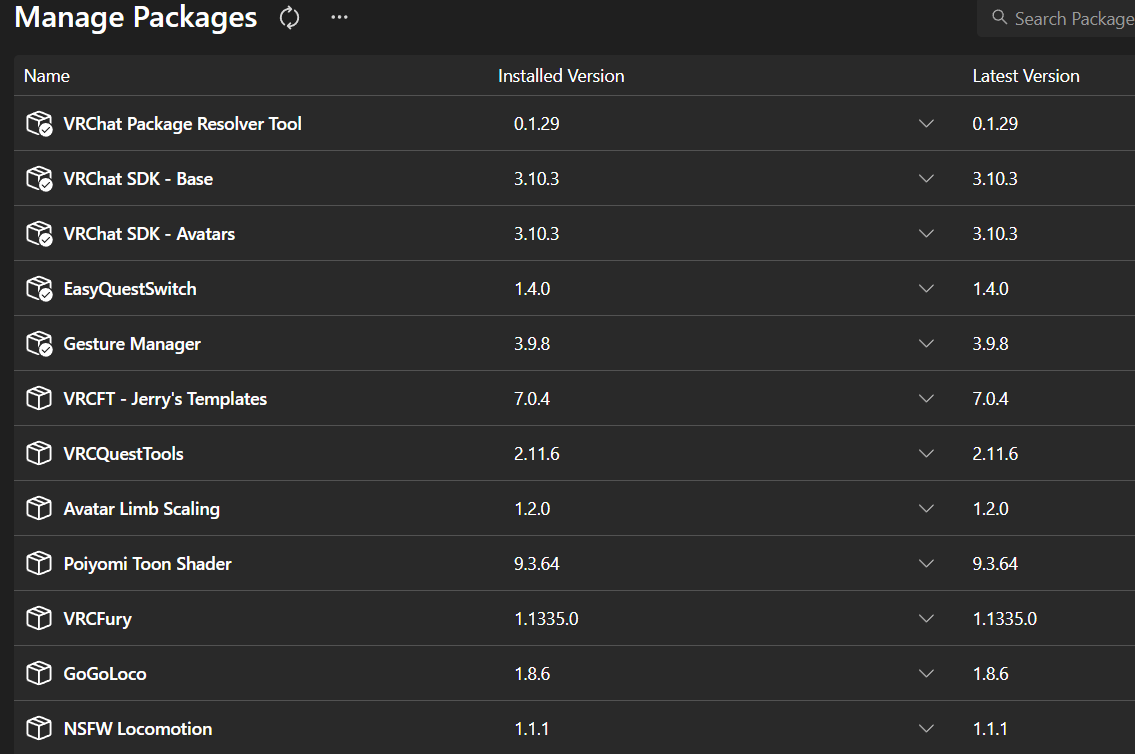Screen dimensions: 1135x754
Task: Select the EasyQuestSwitch name
Action: (130, 289)
